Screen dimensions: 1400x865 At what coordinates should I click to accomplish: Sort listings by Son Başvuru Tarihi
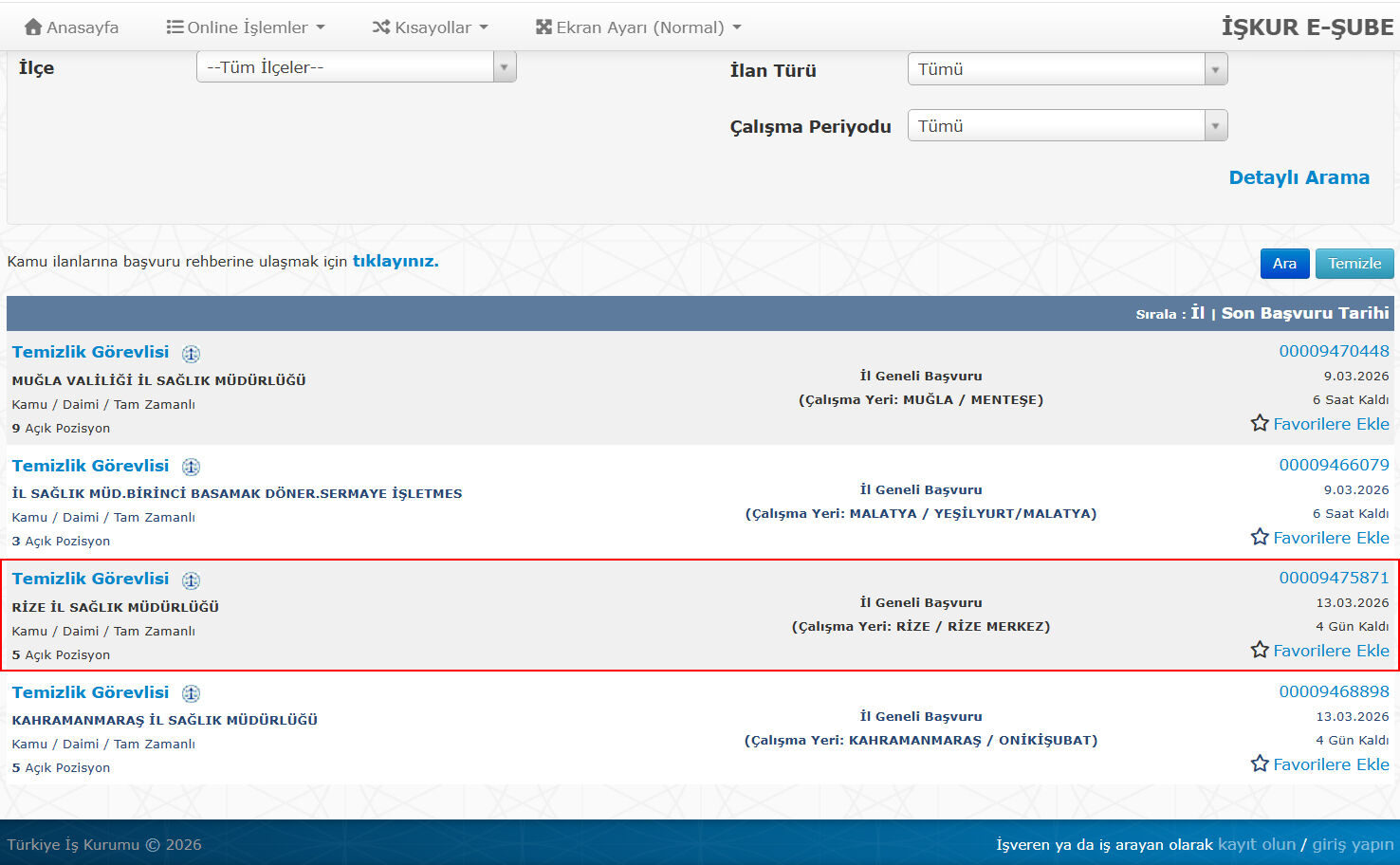[1304, 313]
